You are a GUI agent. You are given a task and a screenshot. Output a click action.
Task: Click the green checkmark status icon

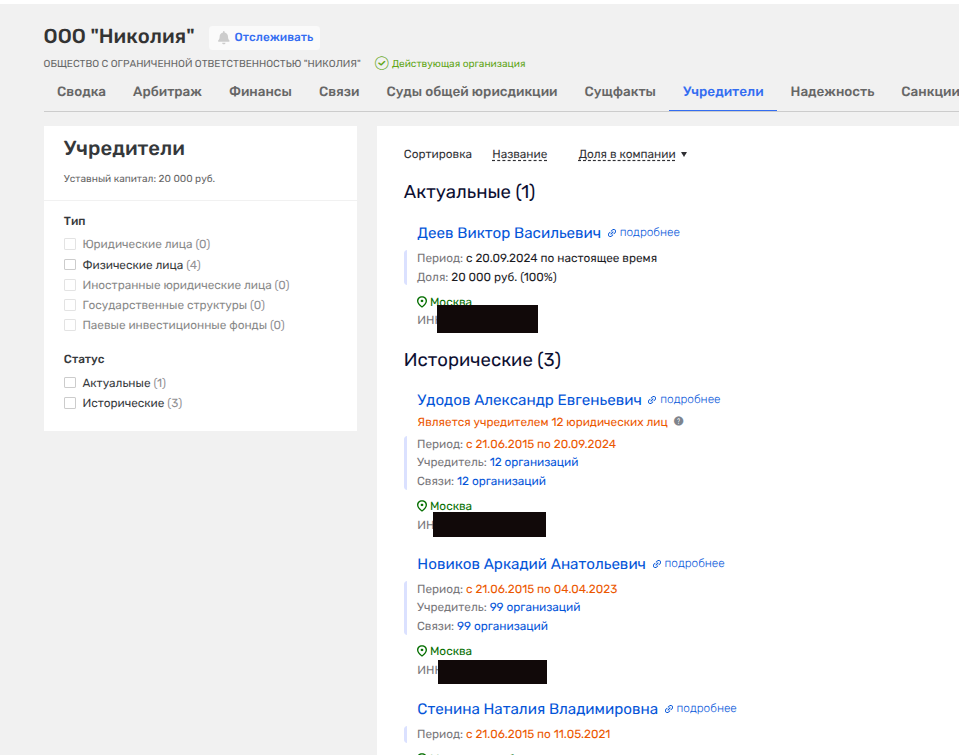[x=381, y=63]
